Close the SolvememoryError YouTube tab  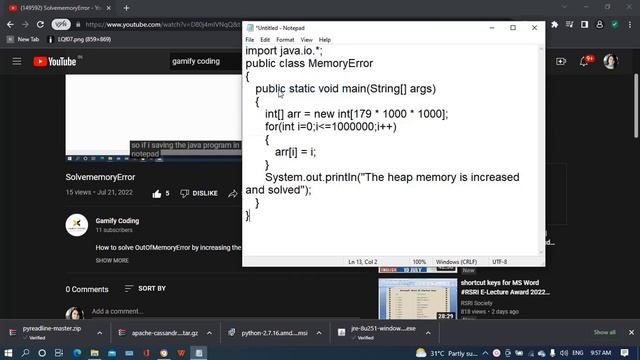click(x=109, y=8)
